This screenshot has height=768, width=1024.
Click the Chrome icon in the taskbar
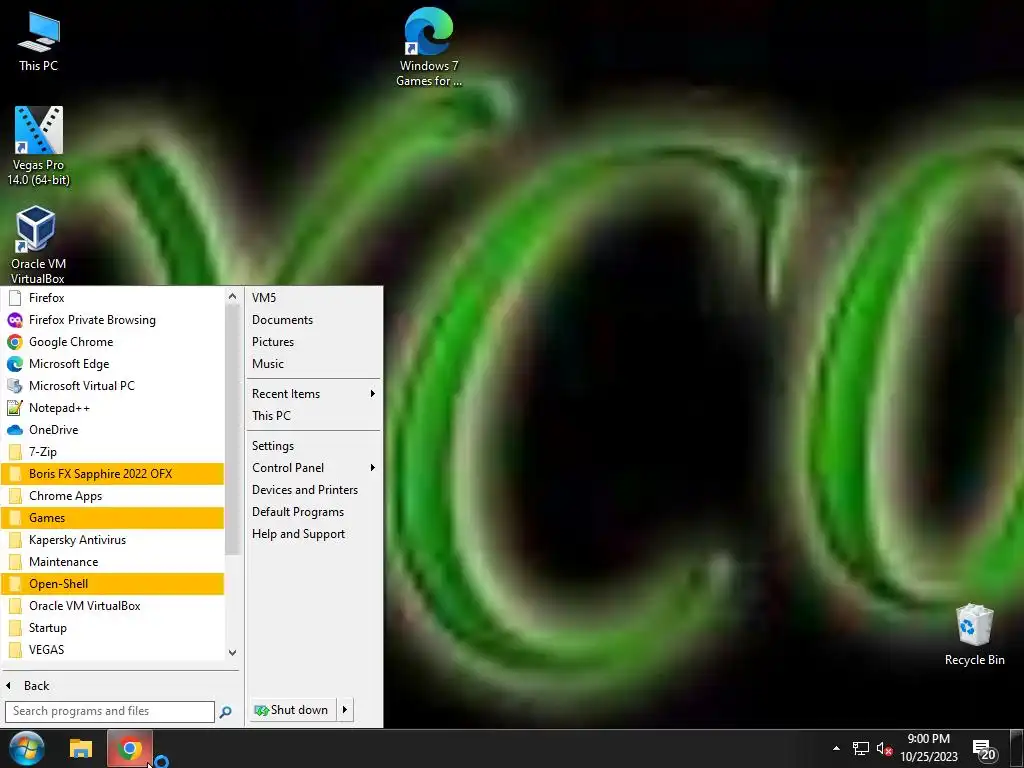point(130,749)
